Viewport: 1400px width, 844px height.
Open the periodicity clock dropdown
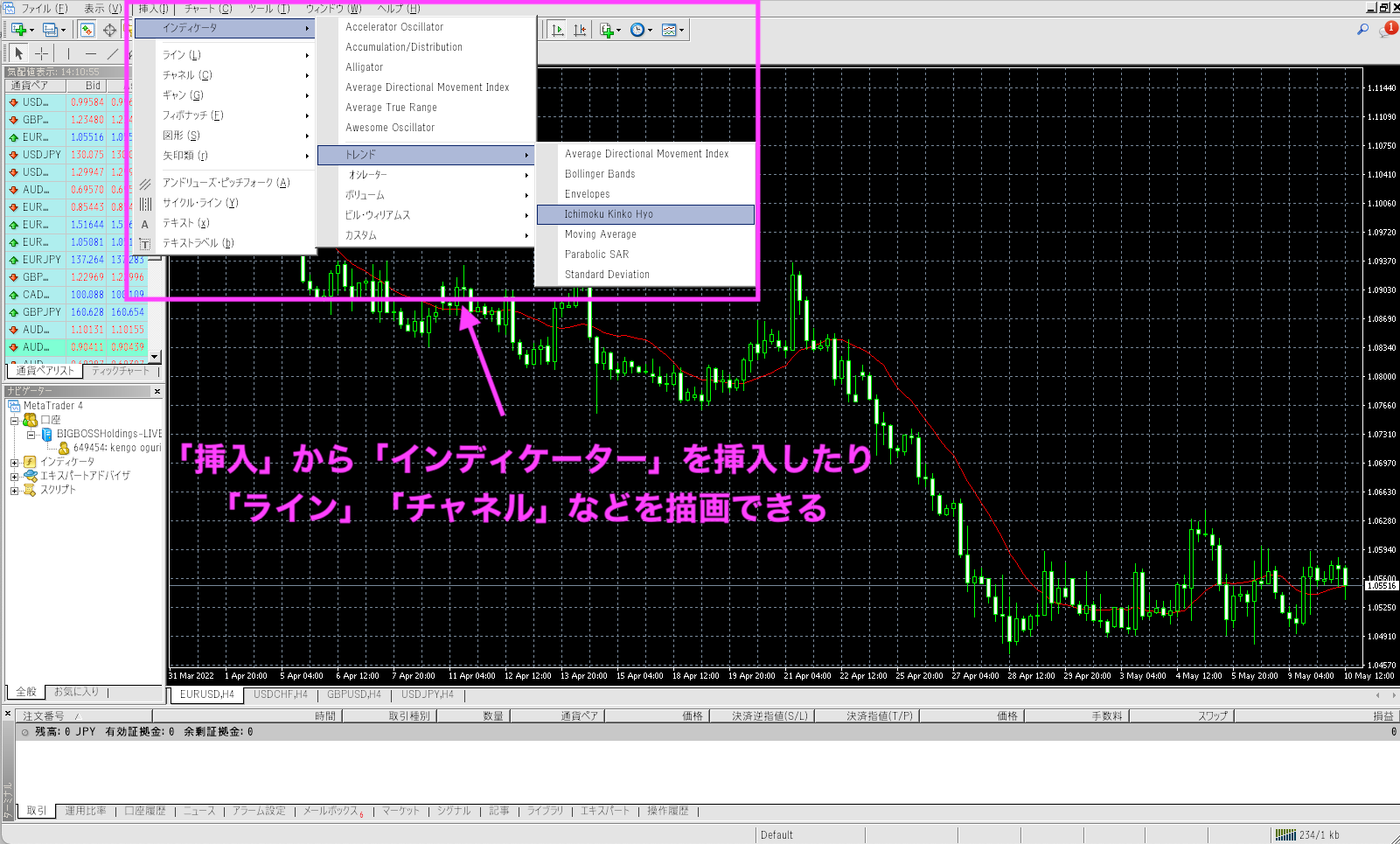click(639, 30)
